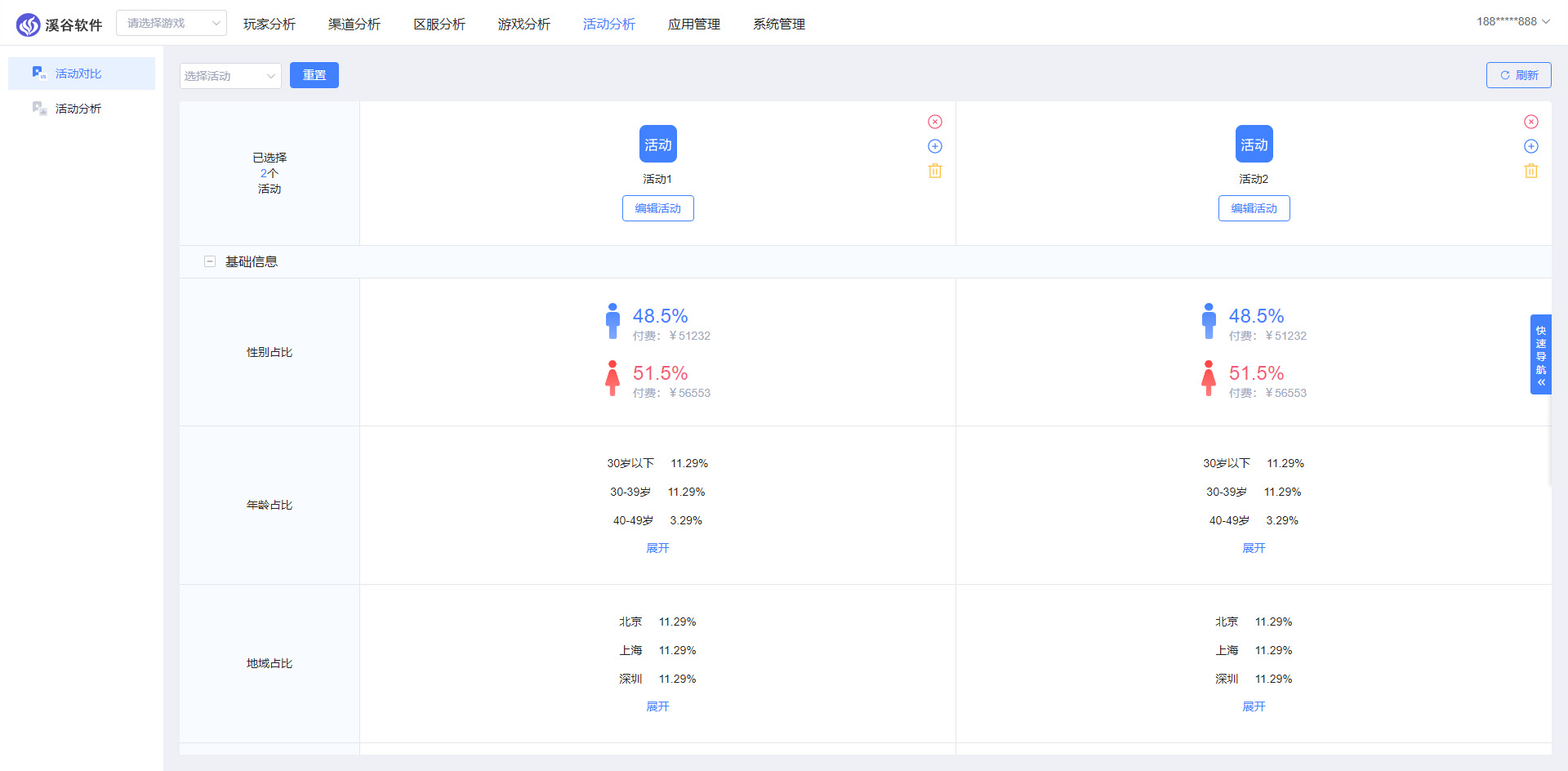Open the 玩家分析 menu
Viewport: 1568px width, 771px height.
pos(269,25)
